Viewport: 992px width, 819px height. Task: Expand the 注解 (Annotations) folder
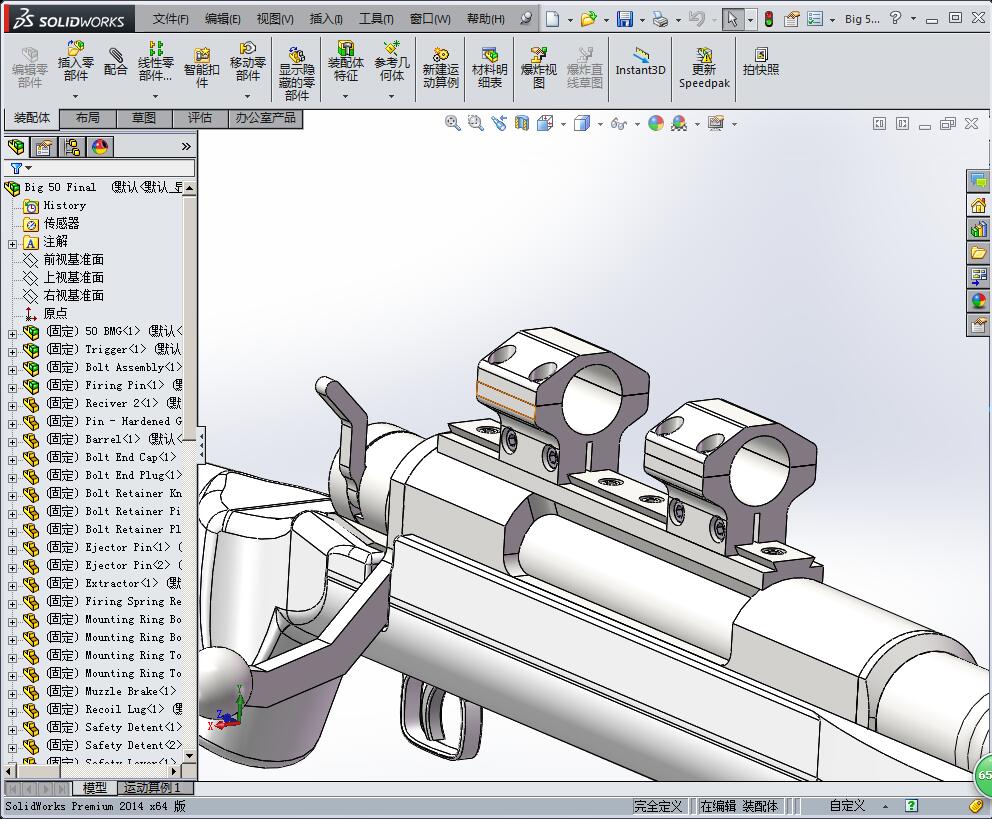click(12, 242)
